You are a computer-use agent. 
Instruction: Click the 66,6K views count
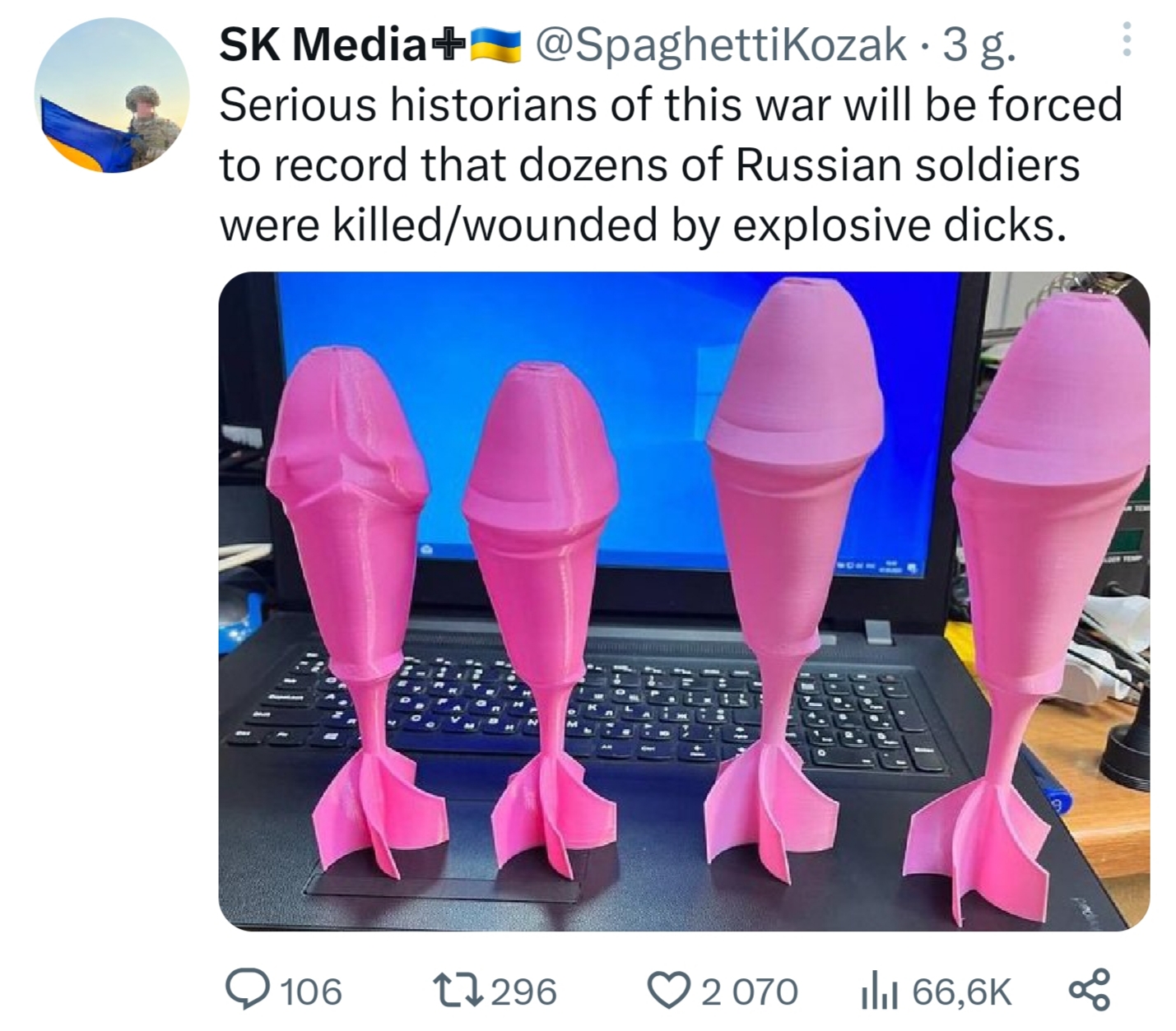point(961,992)
